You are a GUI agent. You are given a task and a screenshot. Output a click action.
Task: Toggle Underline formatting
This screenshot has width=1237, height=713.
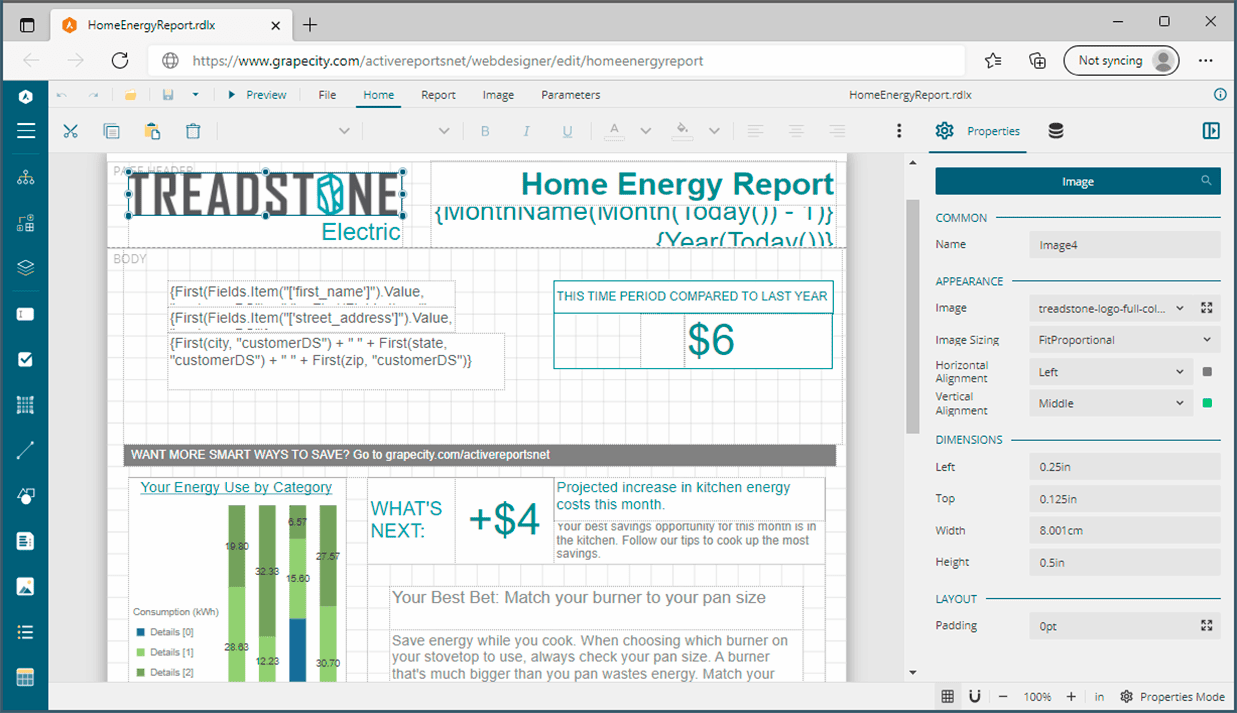click(567, 131)
